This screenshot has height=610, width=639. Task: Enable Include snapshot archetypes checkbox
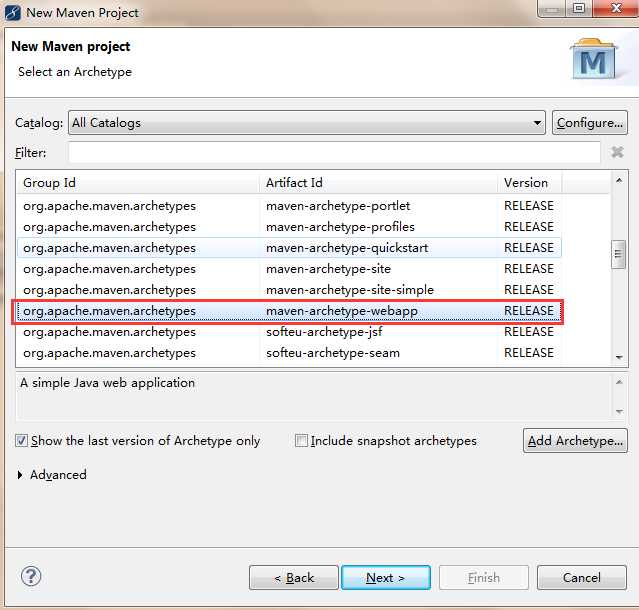click(x=301, y=440)
